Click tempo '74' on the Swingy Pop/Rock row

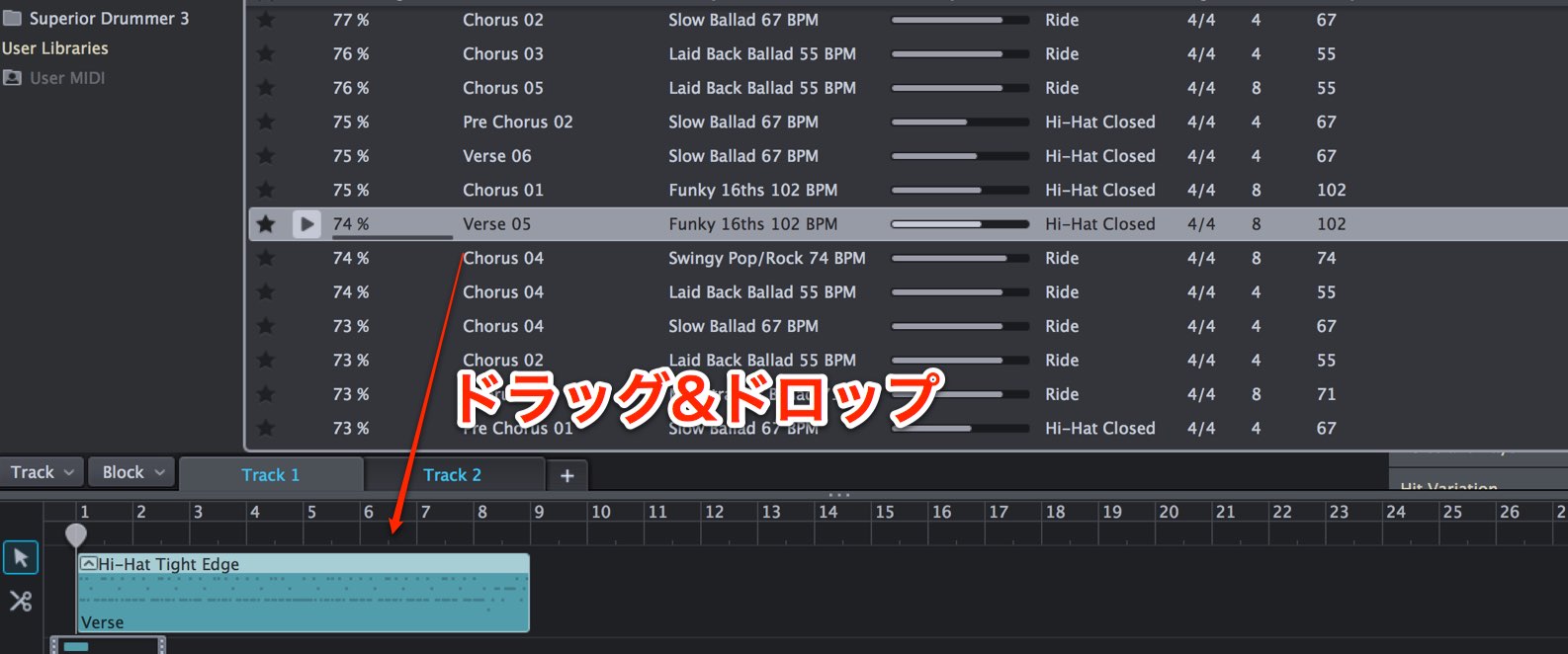tap(1327, 258)
